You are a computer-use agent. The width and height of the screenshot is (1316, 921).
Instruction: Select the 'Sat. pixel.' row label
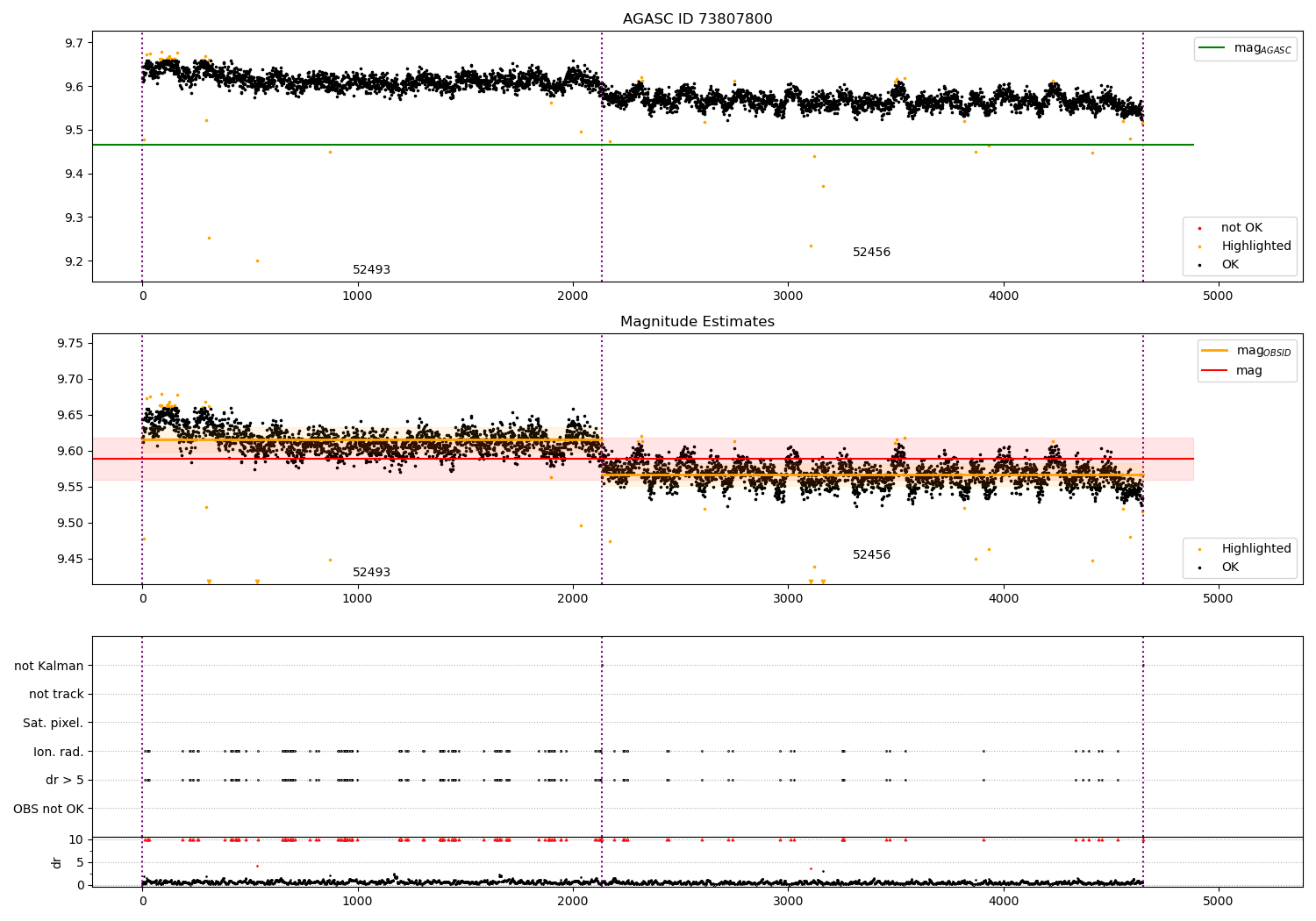coord(54,723)
